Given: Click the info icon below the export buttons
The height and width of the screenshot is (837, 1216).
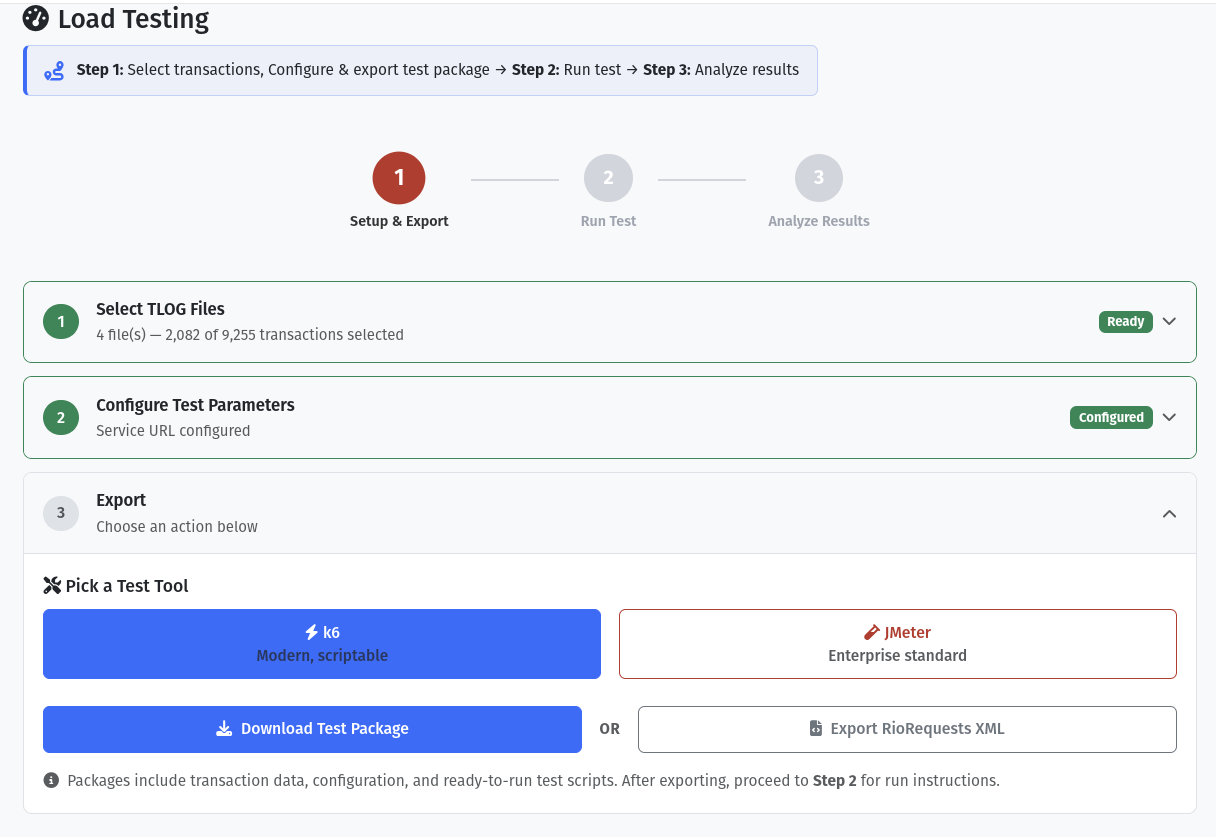Looking at the screenshot, I should (x=51, y=780).
